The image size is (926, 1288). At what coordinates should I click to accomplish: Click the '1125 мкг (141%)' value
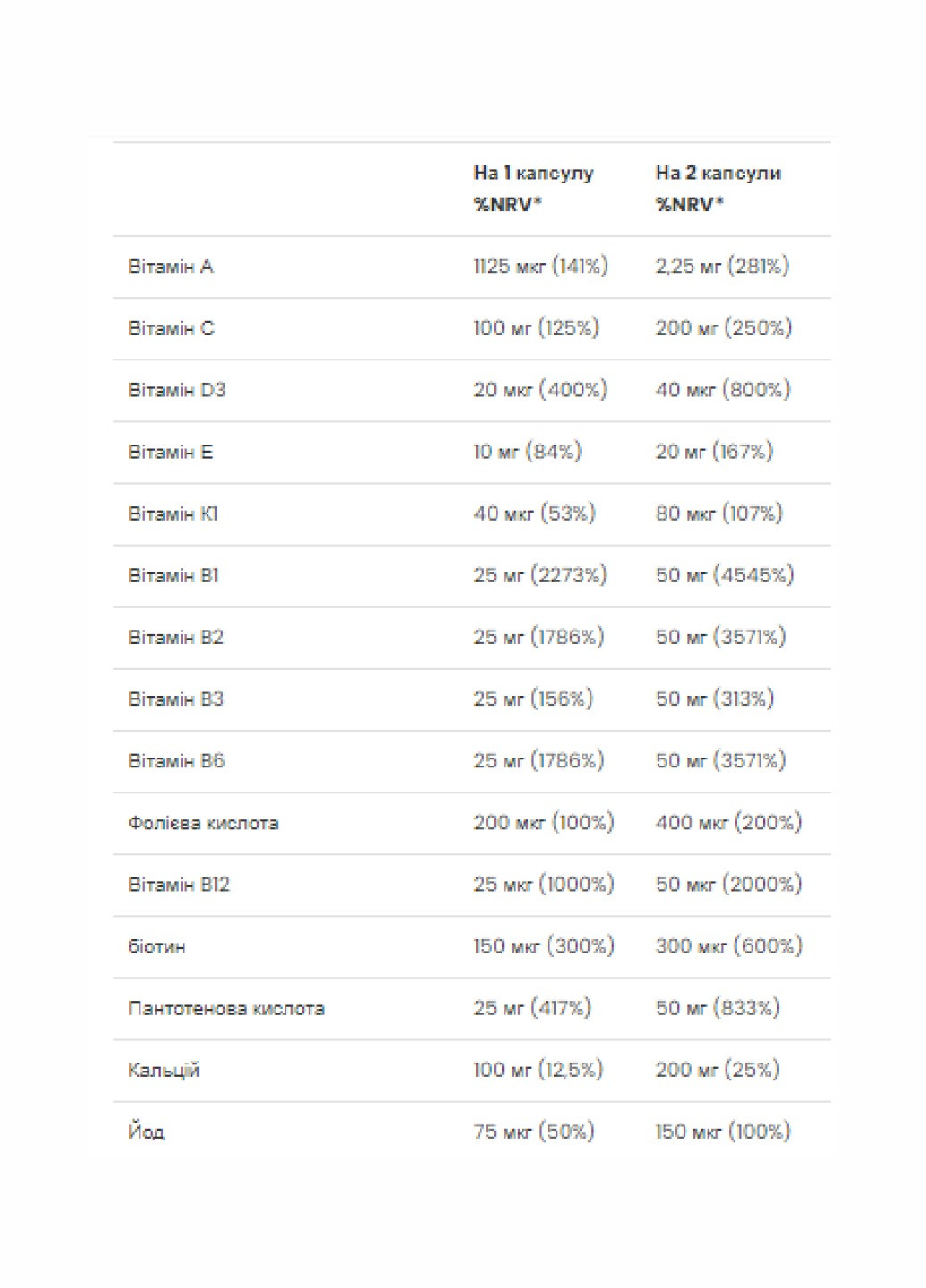pos(540,267)
